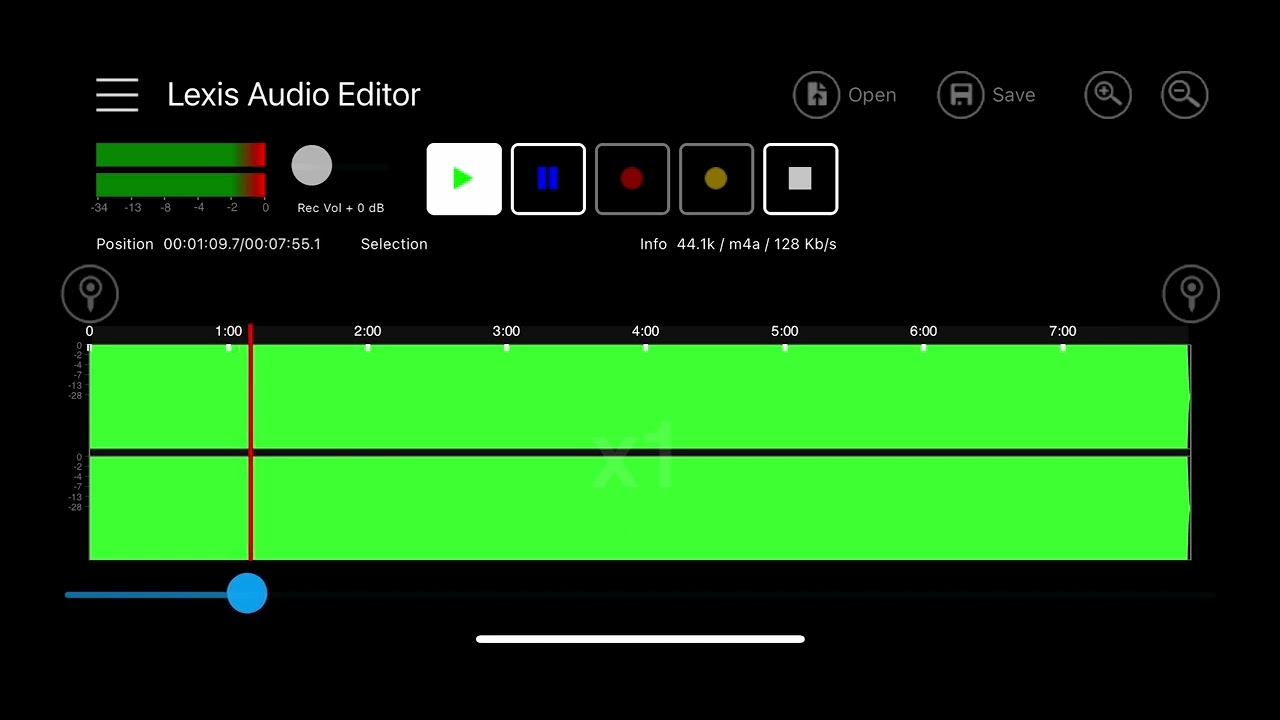Zoom out of the waveform
This screenshot has width=1280, height=720.
(1185, 95)
